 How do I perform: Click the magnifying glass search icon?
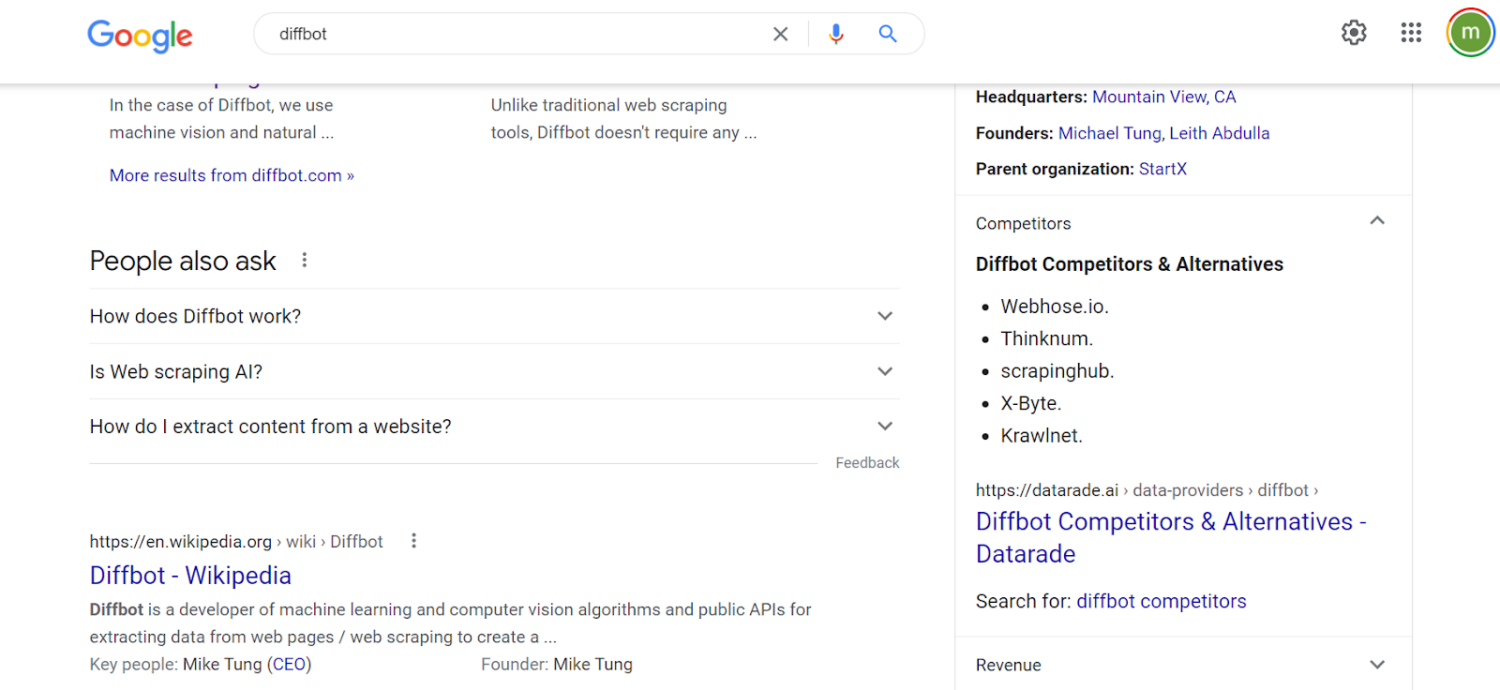pos(887,34)
